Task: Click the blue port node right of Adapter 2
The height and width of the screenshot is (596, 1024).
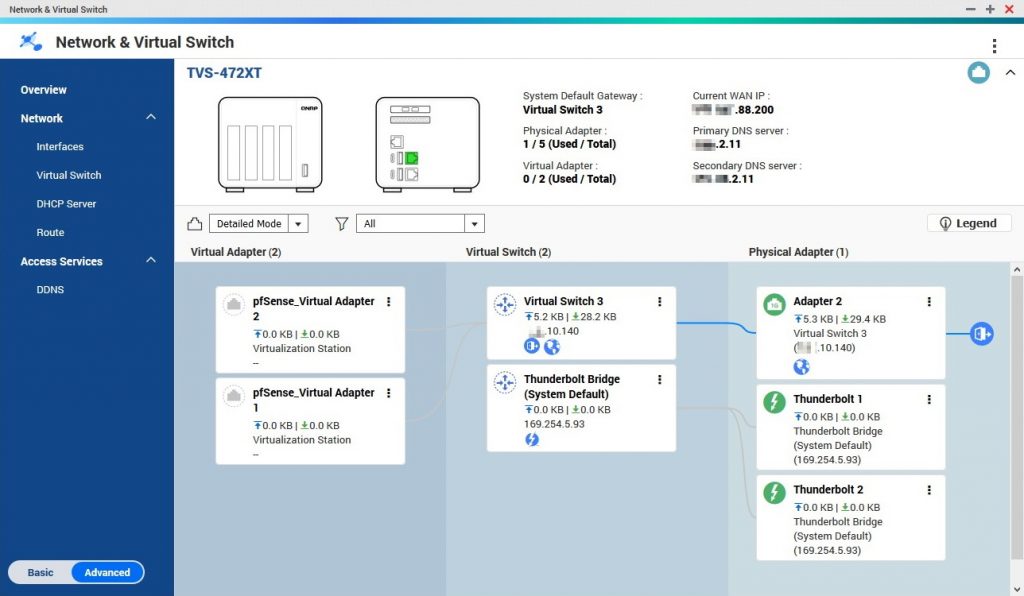Action: 981,334
